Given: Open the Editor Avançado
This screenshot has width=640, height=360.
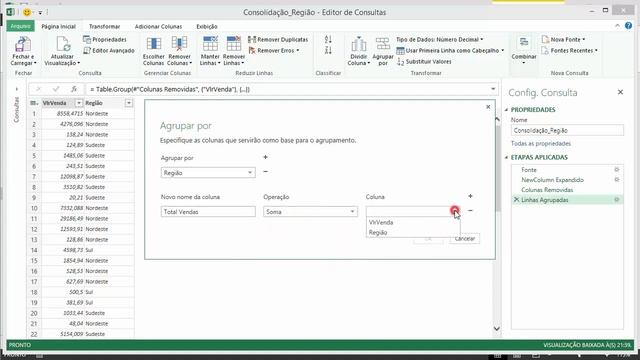Looking at the screenshot, I should (x=109, y=51).
